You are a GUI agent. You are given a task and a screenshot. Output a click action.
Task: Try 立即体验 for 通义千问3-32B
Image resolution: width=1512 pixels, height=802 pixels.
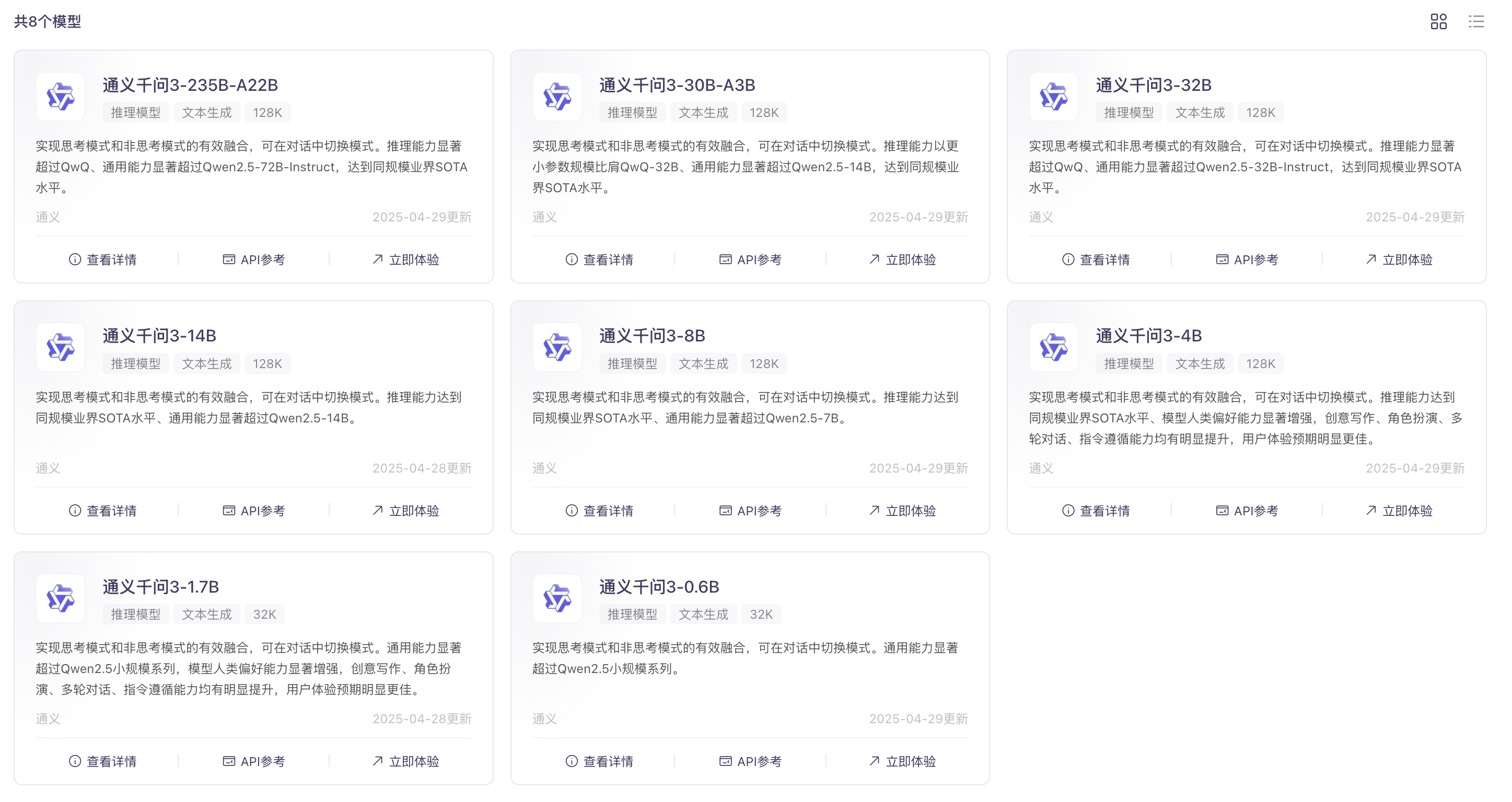point(1399,260)
